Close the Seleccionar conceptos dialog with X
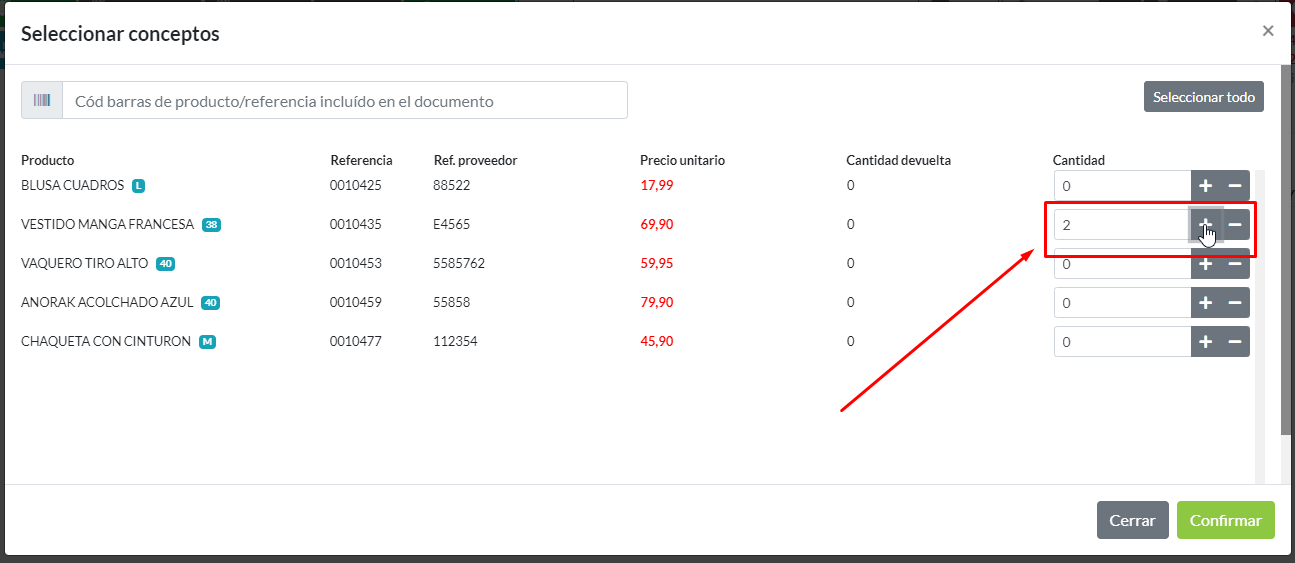The width and height of the screenshot is (1295, 563). coord(1267,31)
